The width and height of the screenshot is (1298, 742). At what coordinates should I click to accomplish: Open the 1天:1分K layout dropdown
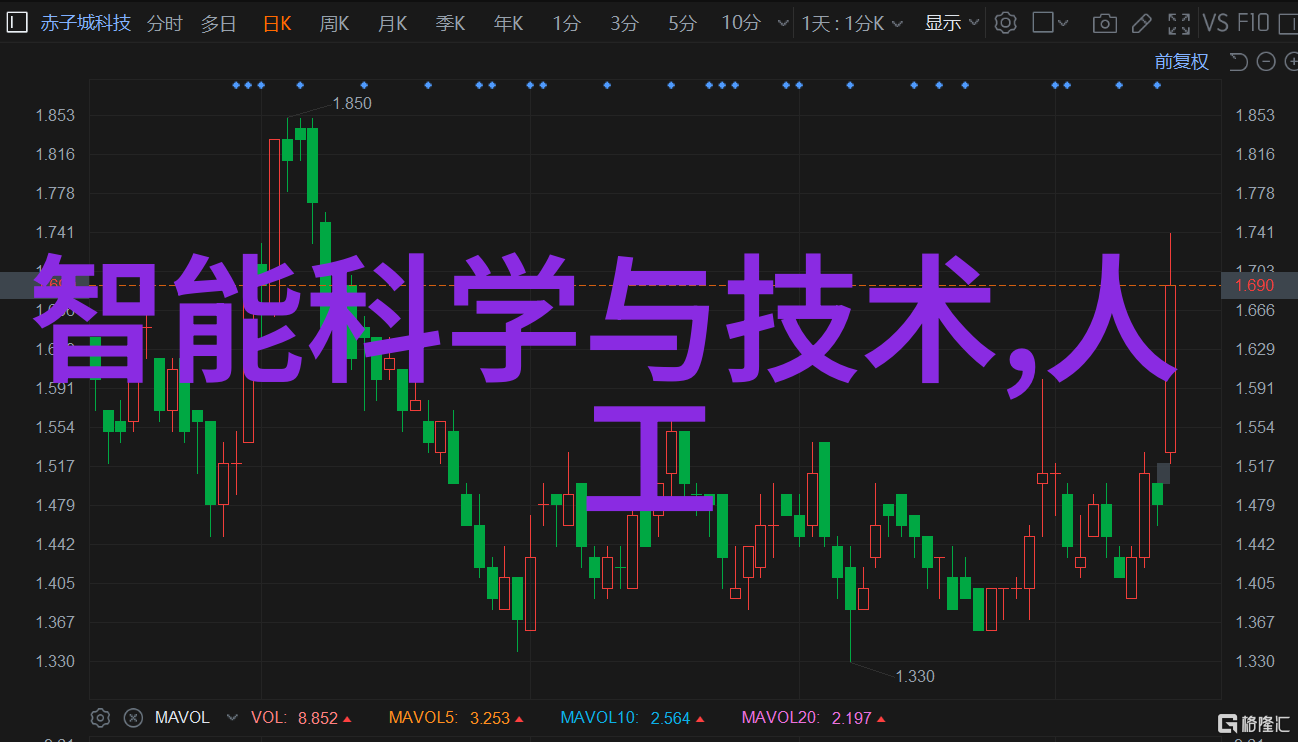852,23
